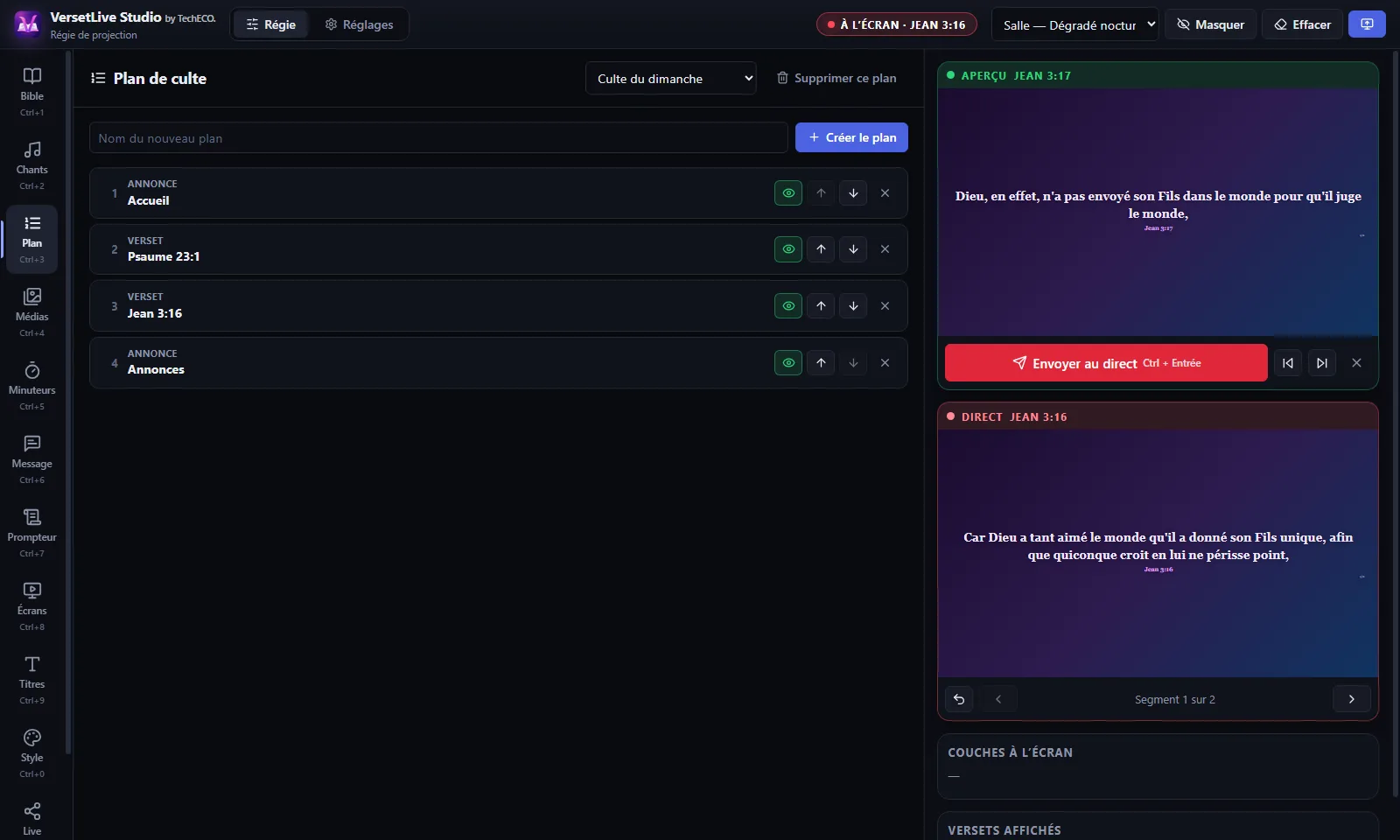
Task: Open the Style palette panel
Action: pos(32,752)
